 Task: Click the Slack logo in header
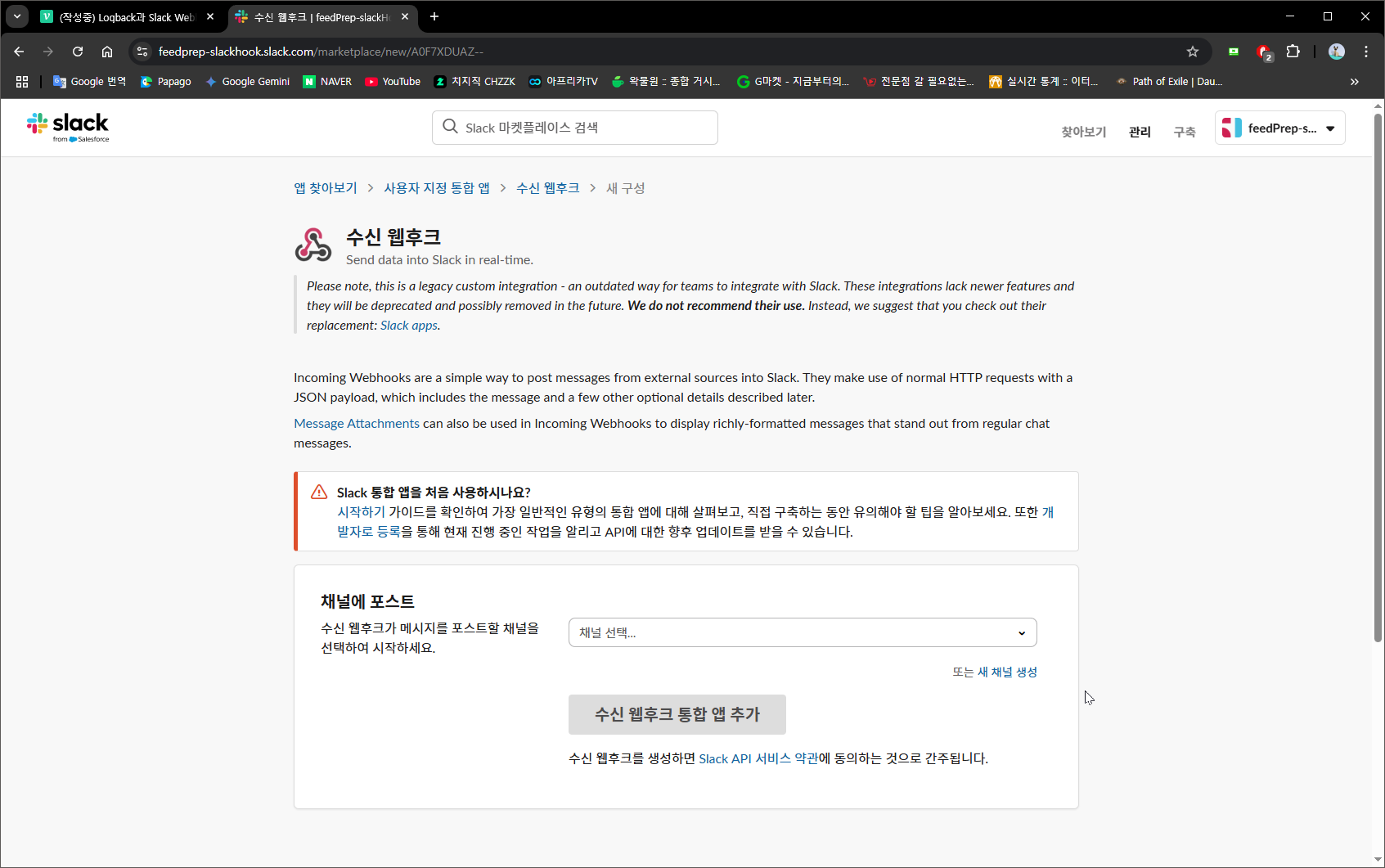[x=68, y=128]
